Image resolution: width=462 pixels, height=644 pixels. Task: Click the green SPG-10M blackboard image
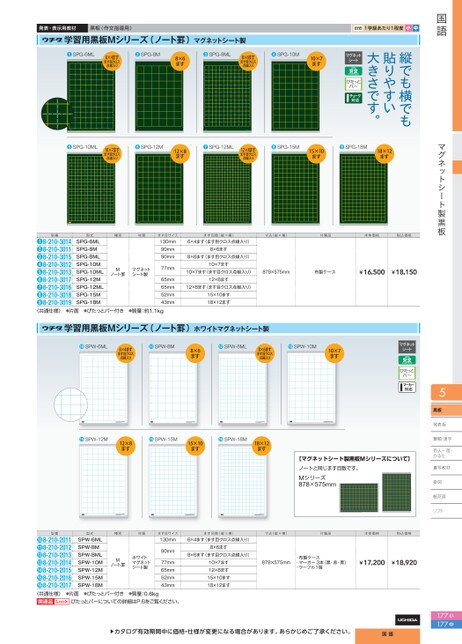coord(295,97)
